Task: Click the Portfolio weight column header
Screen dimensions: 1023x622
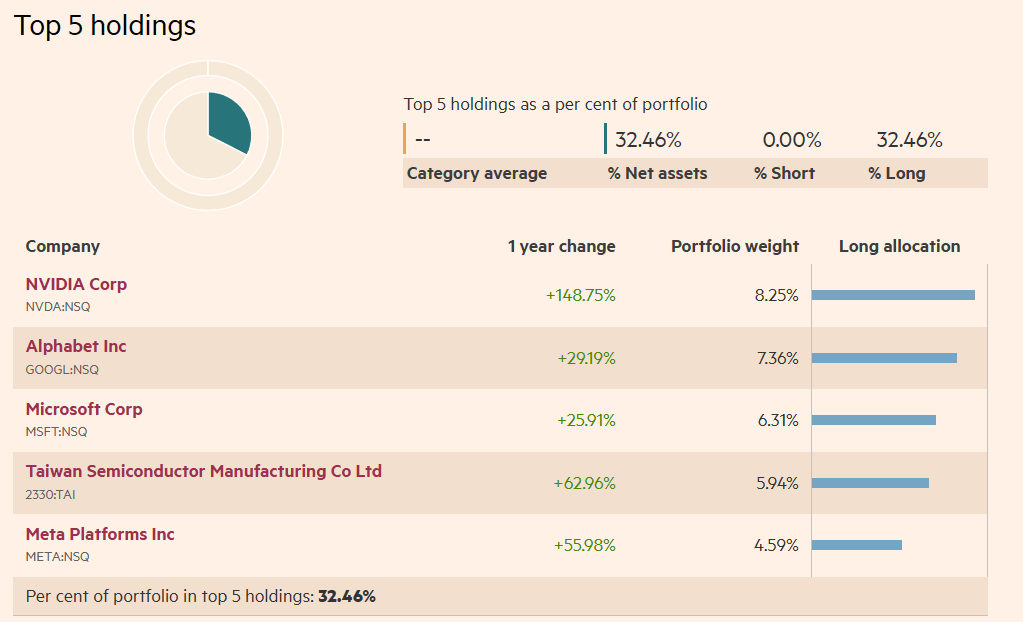Action: 735,246
